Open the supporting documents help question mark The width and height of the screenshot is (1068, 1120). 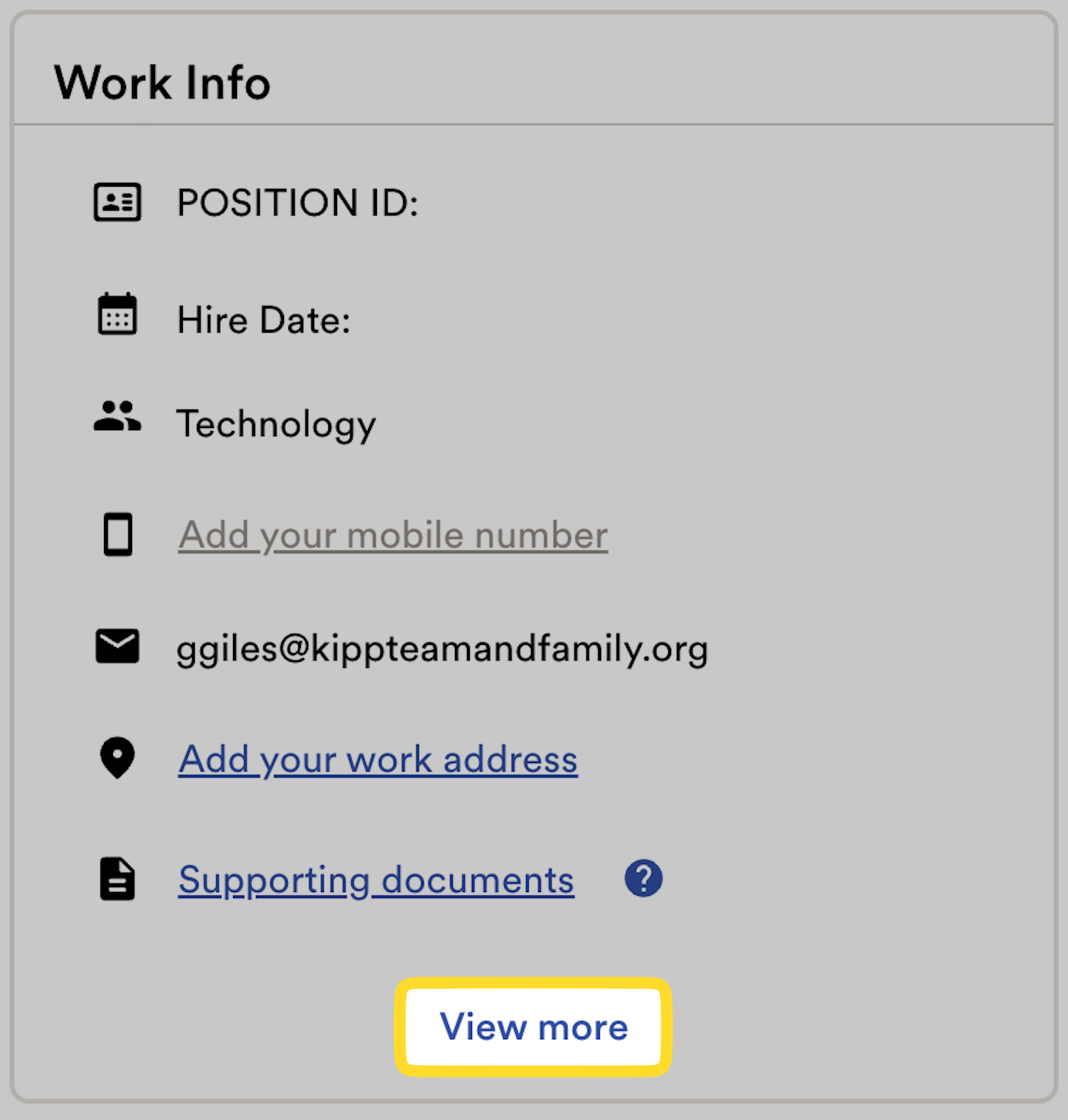tap(644, 878)
